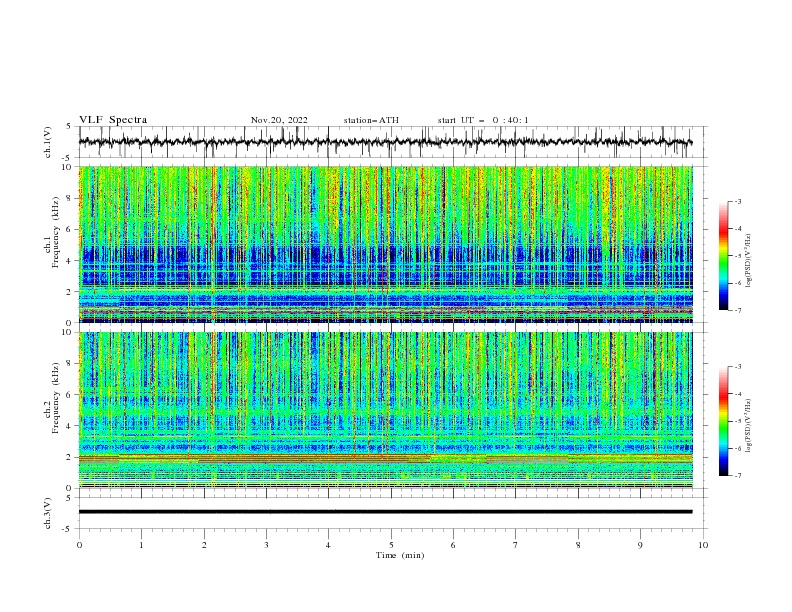Click the log(PSD) label beside ch.1 colorbar
This screenshot has width=792, height=612.
(x=748, y=261)
